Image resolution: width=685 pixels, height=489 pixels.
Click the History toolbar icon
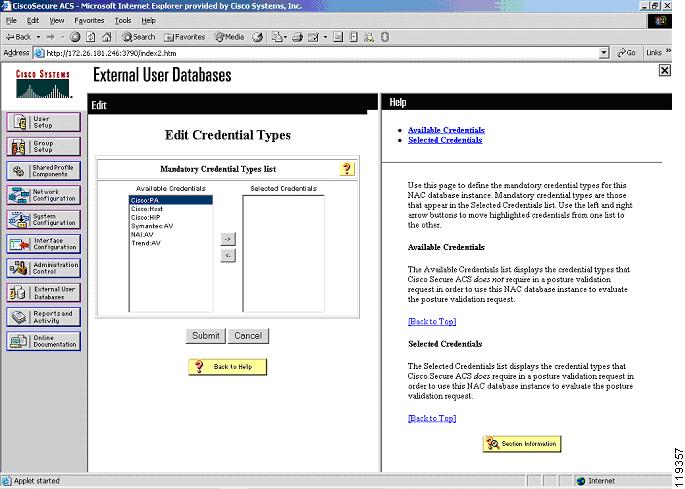[x=258, y=37]
